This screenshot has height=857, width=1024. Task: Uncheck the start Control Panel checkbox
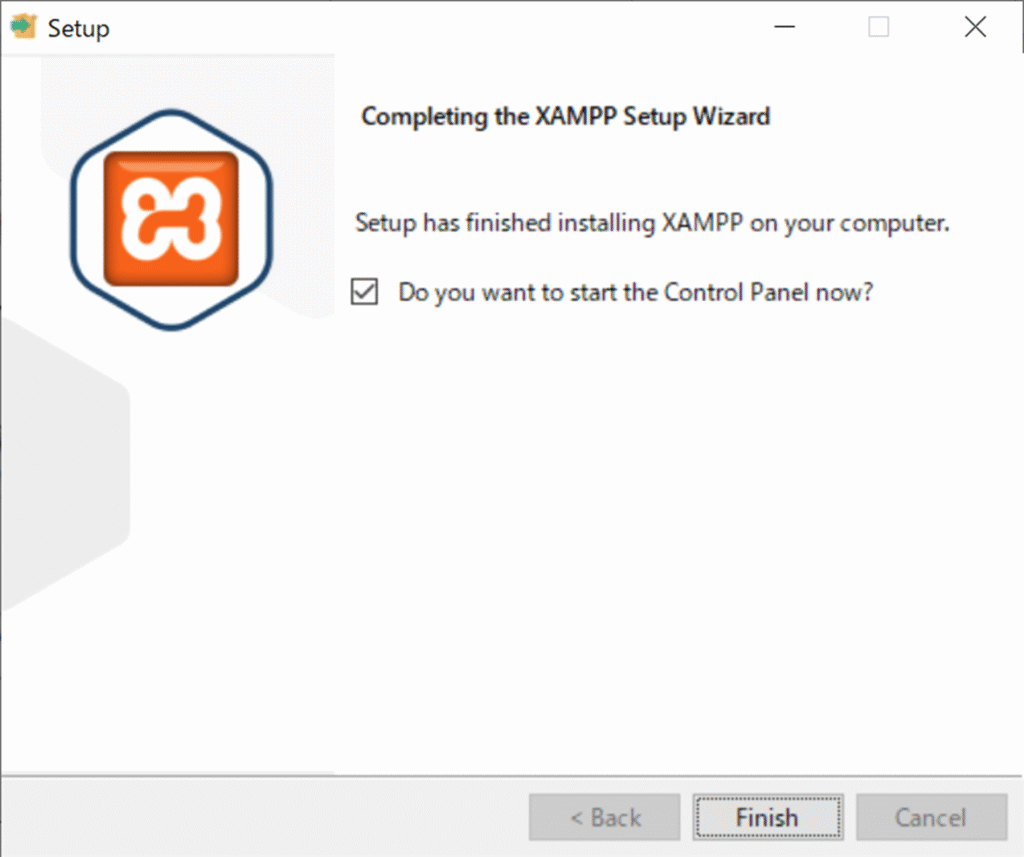click(365, 293)
